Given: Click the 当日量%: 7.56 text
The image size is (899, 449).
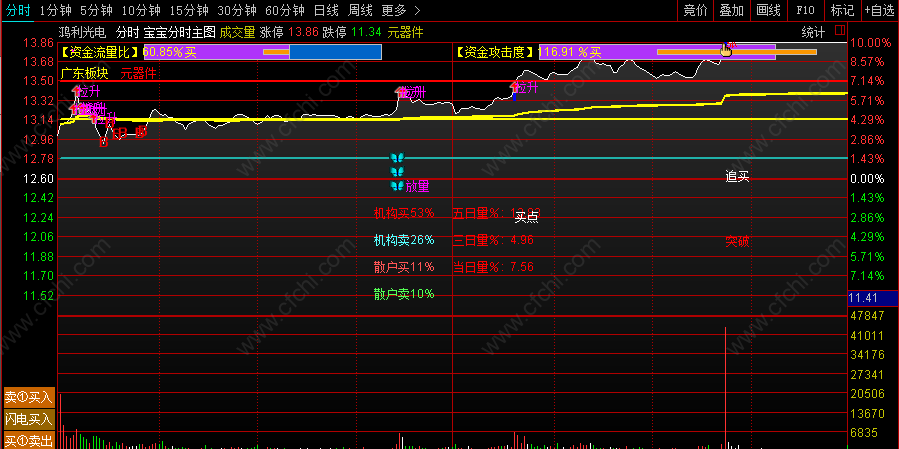Looking at the screenshot, I should click(493, 267).
